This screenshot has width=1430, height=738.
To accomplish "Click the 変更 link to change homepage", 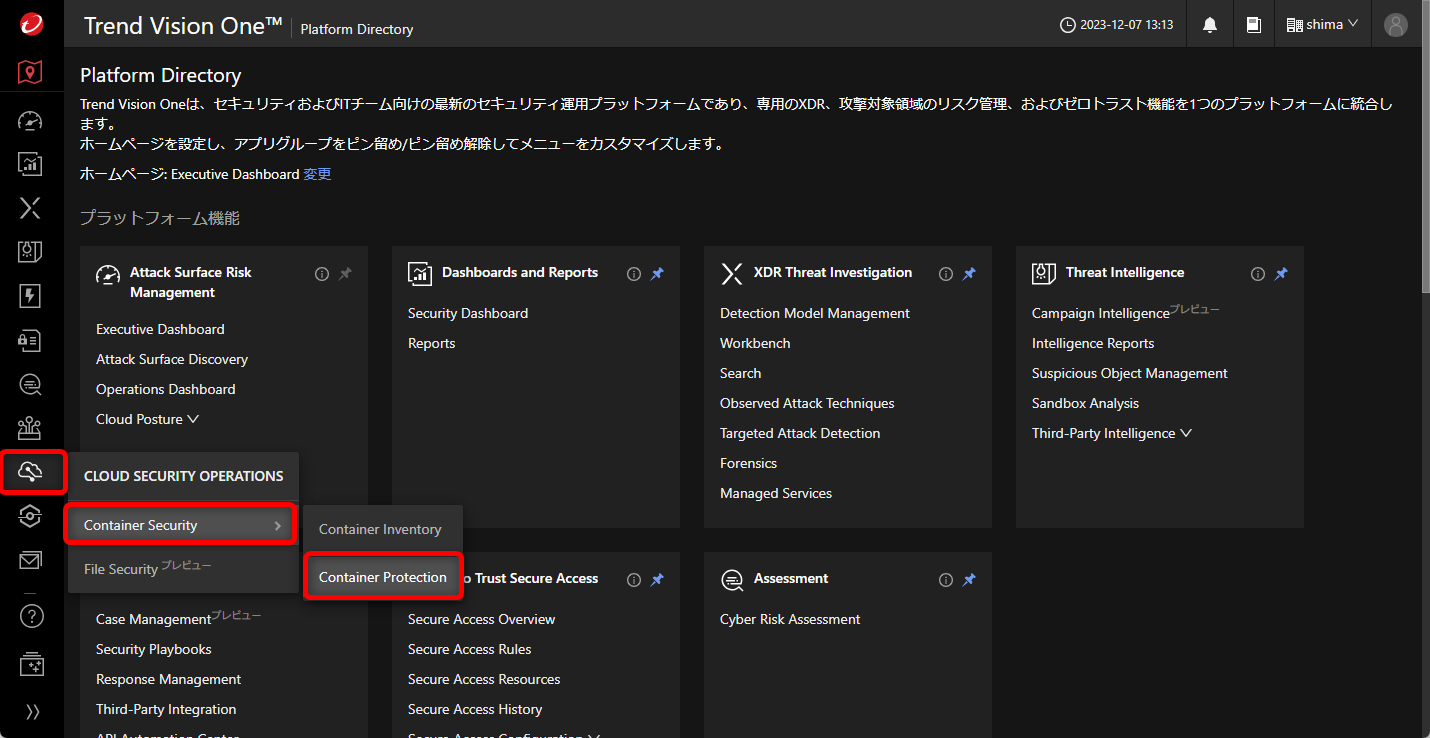I will tap(316, 173).
